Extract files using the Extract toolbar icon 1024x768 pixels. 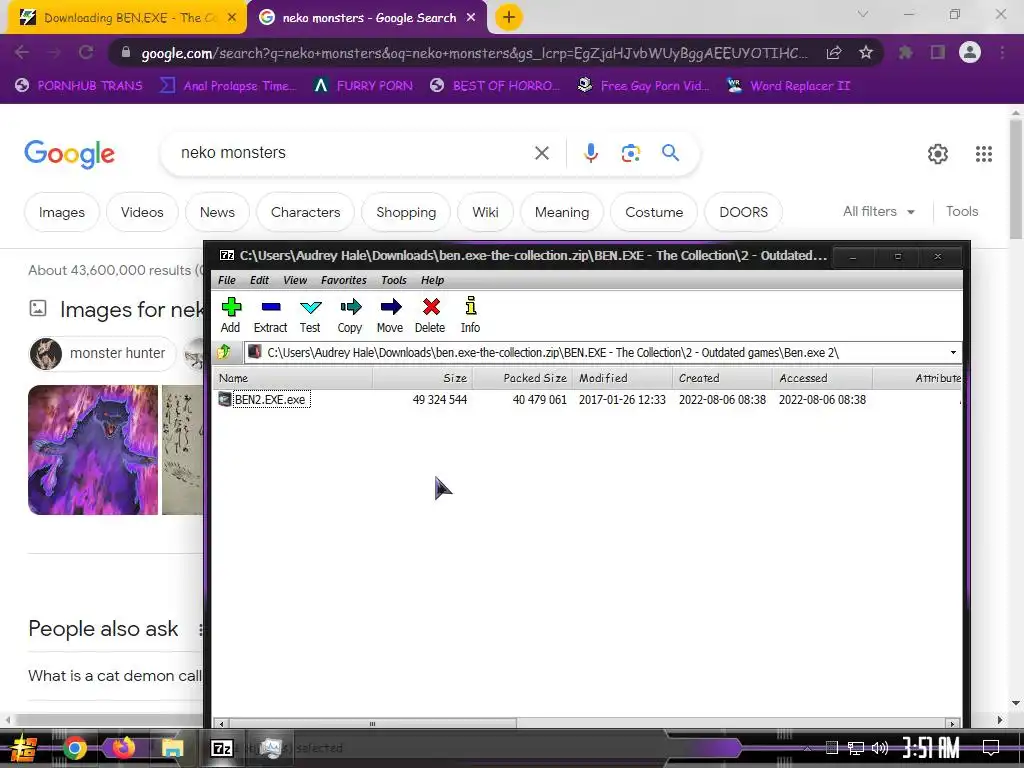click(x=270, y=315)
